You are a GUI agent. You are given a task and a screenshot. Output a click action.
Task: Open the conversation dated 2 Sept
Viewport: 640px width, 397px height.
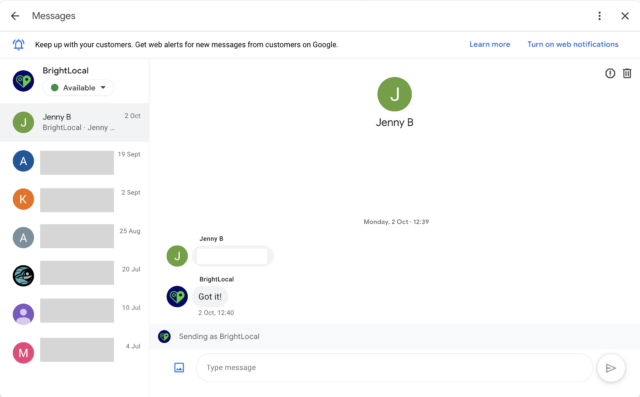tap(75, 199)
